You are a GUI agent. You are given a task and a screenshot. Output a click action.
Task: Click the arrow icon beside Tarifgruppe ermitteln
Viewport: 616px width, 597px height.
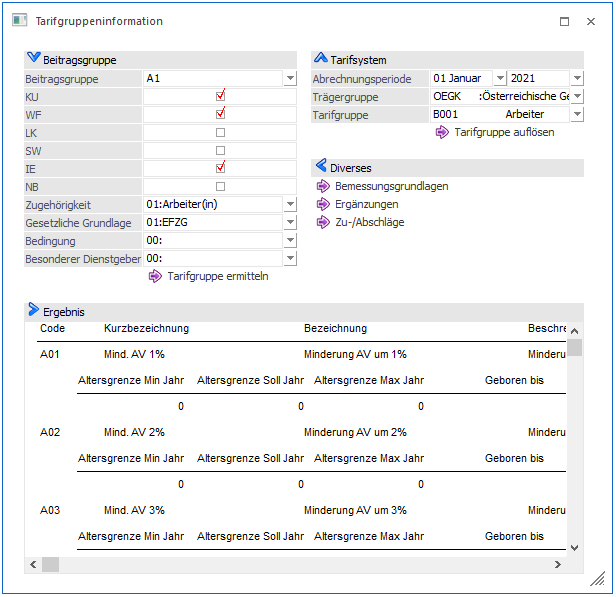click(x=154, y=276)
